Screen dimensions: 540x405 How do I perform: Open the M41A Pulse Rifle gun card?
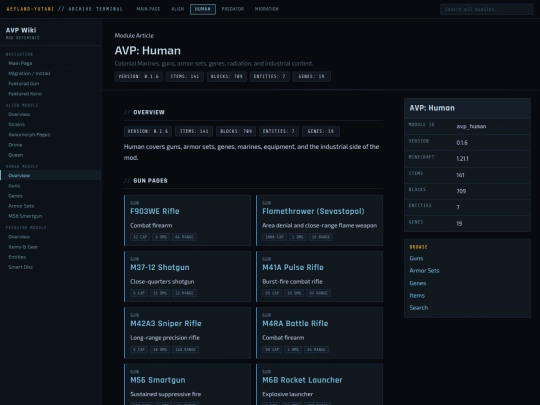(x=319, y=277)
